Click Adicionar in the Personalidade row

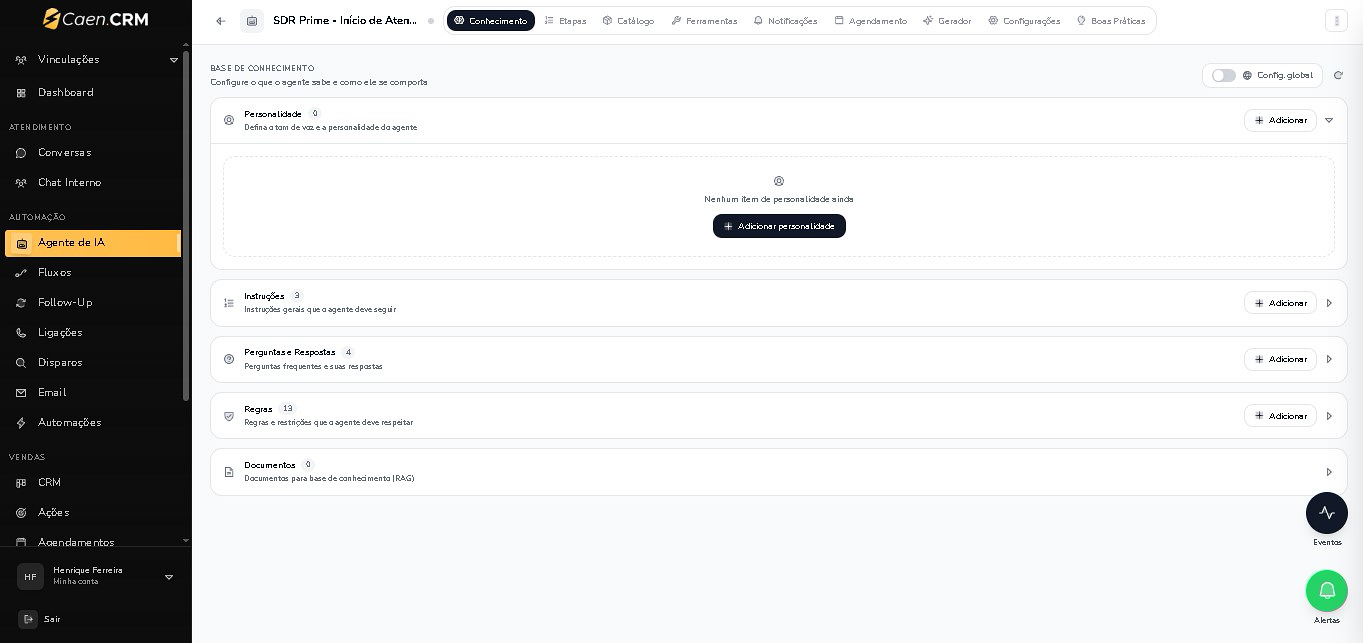tap(1280, 120)
